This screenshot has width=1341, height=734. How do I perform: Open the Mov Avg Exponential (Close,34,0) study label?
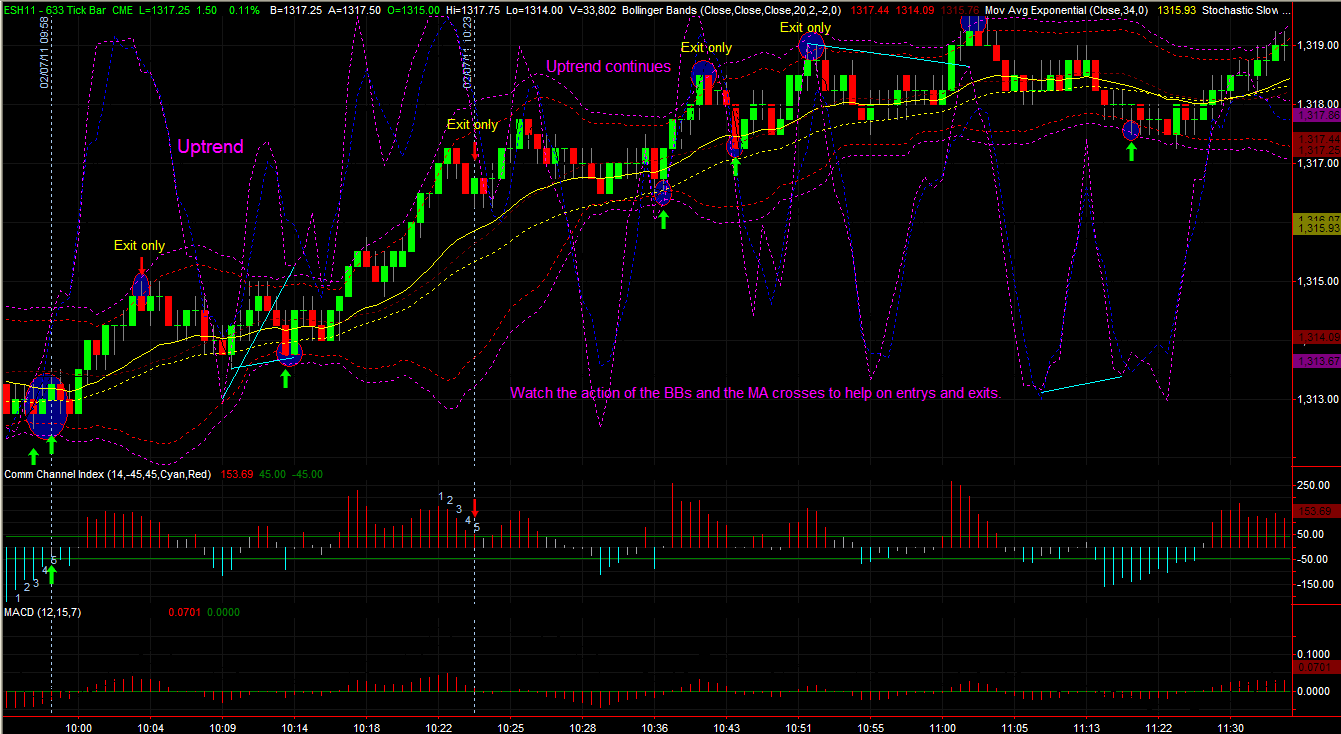coord(1067,10)
